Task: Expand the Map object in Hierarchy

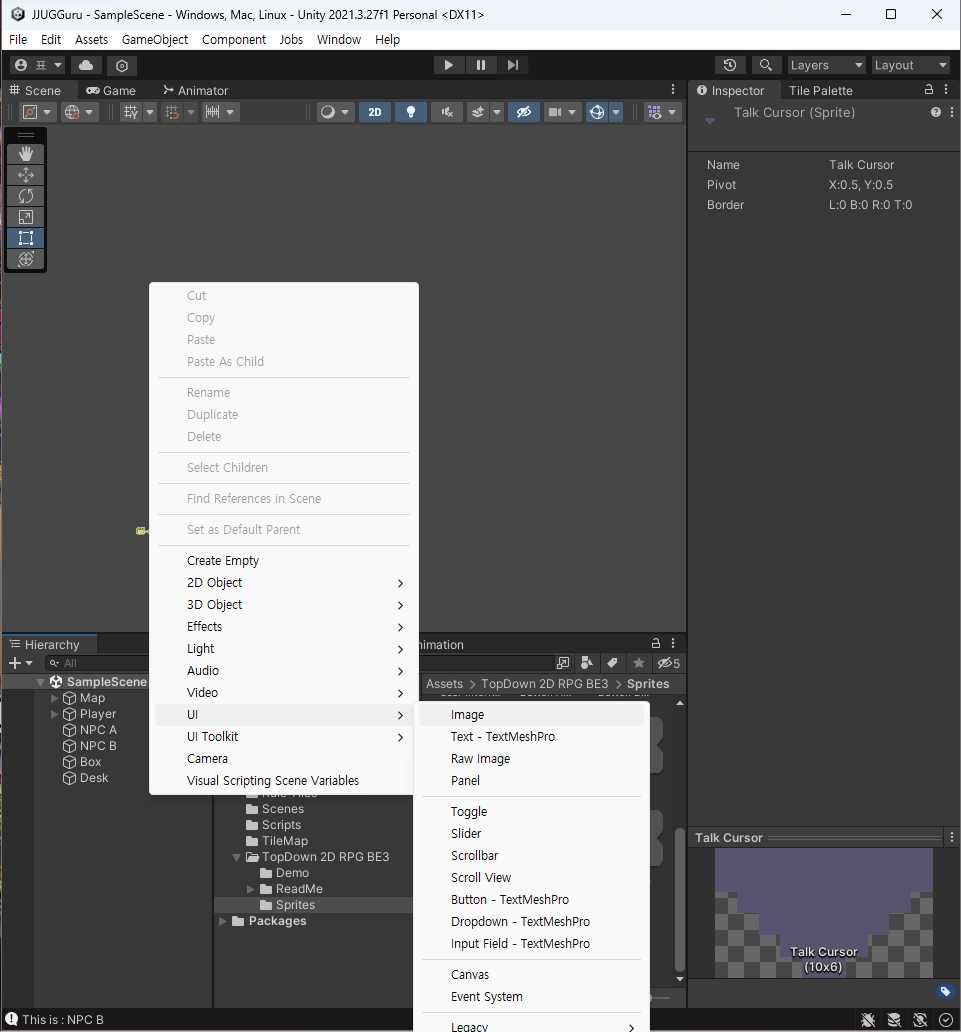Action: 55,698
